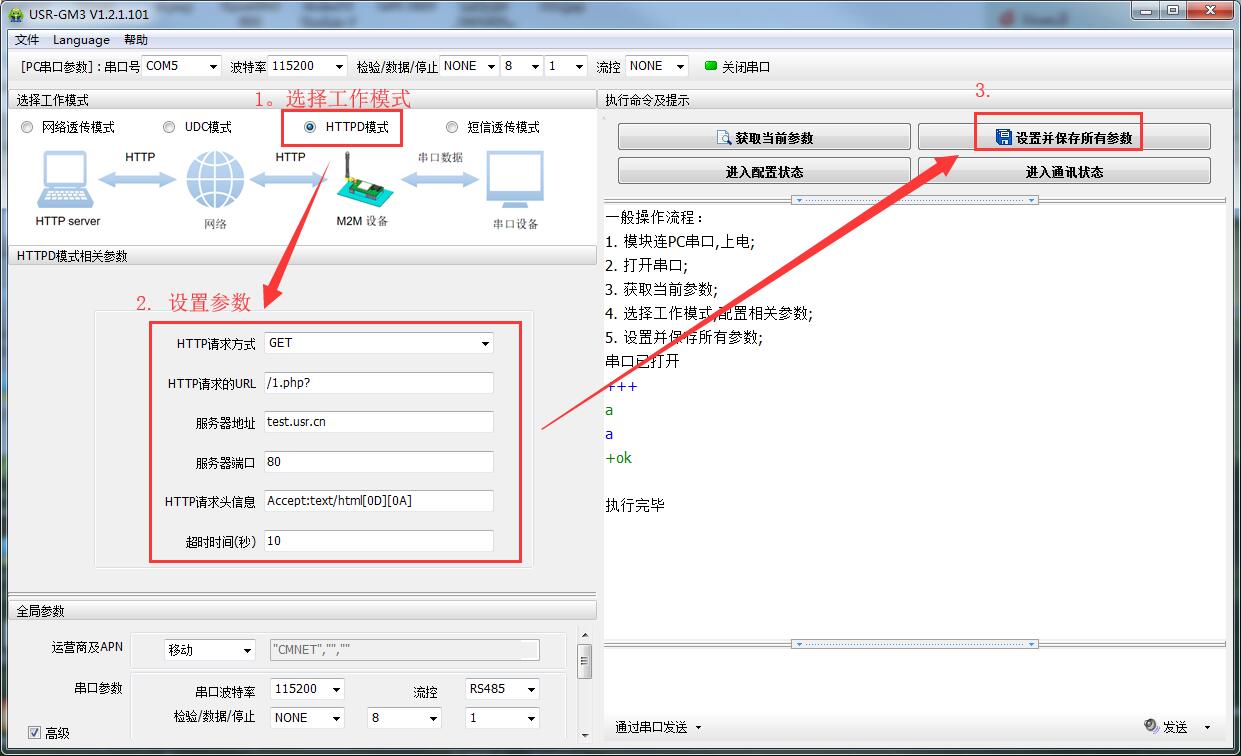Choose the SMS transparent mode radio button
The image size is (1241, 756).
coord(452,127)
